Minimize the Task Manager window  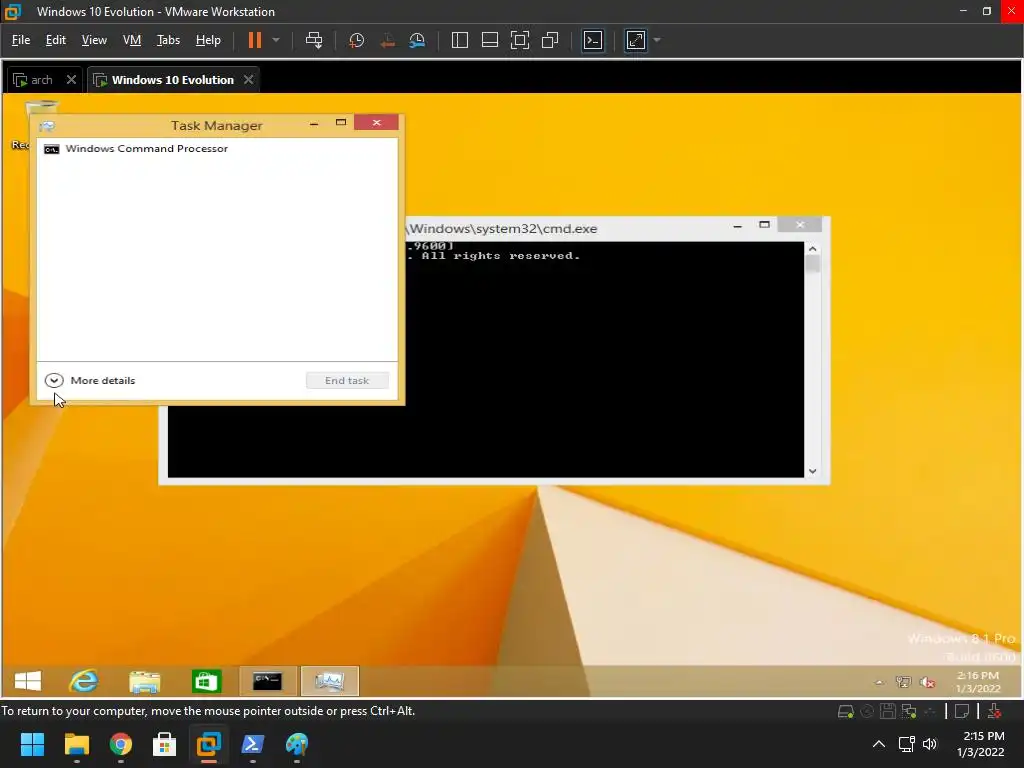click(x=314, y=123)
